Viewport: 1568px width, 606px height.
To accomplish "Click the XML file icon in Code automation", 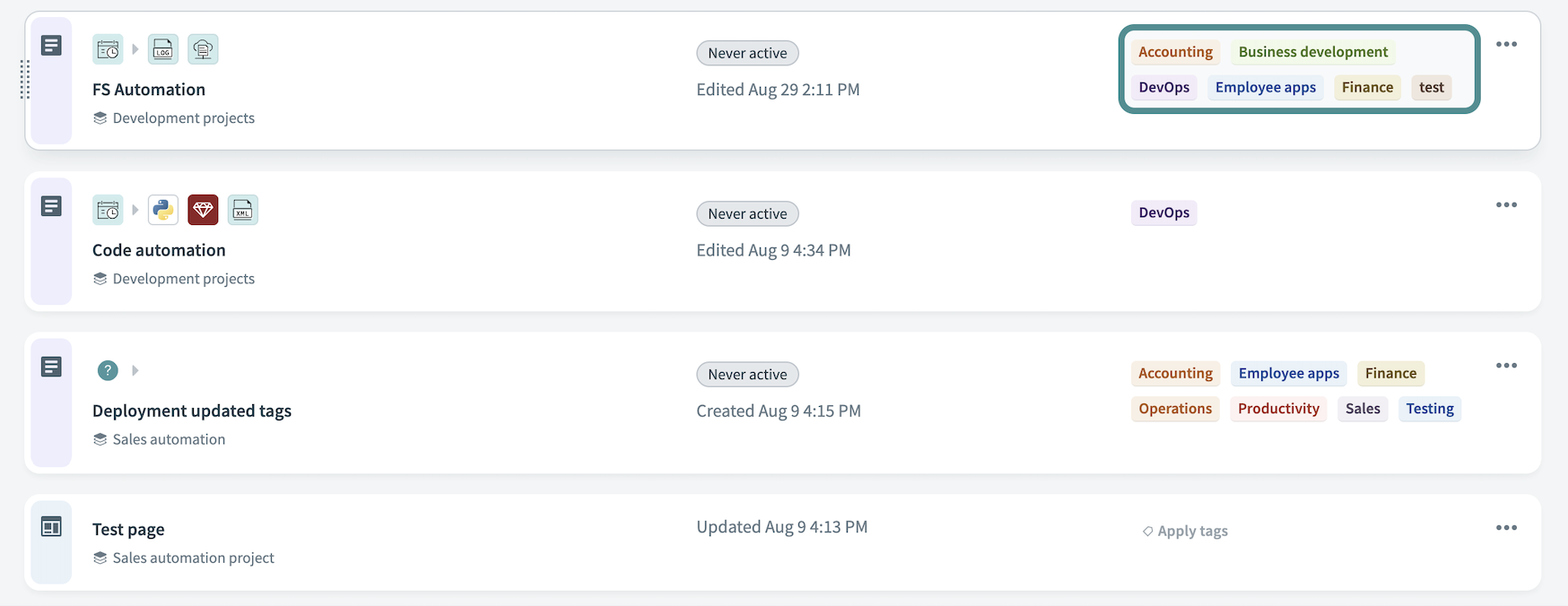I will (242, 210).
